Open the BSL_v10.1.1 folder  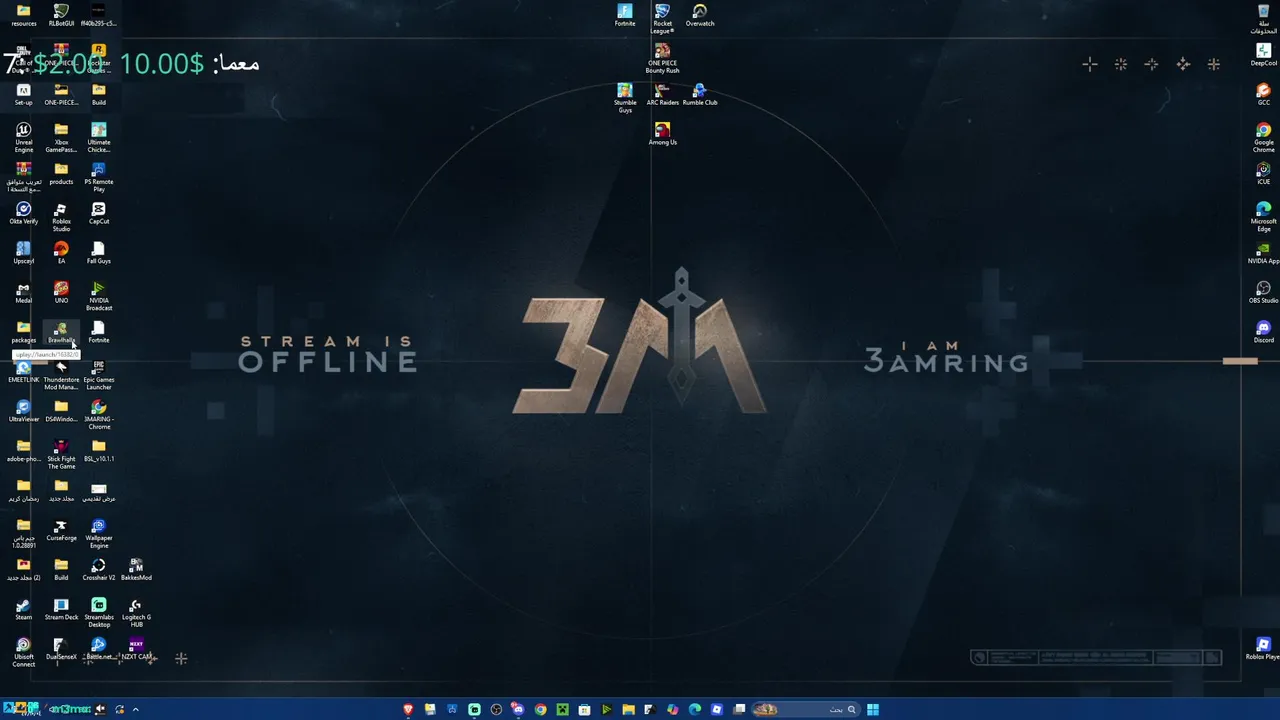pos(99,450)
